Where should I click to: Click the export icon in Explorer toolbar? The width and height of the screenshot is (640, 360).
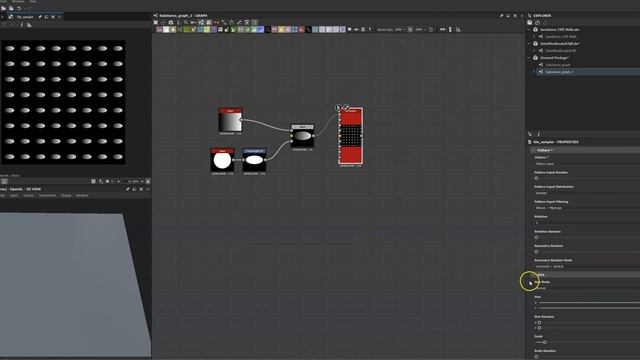(x=538, y=22)
